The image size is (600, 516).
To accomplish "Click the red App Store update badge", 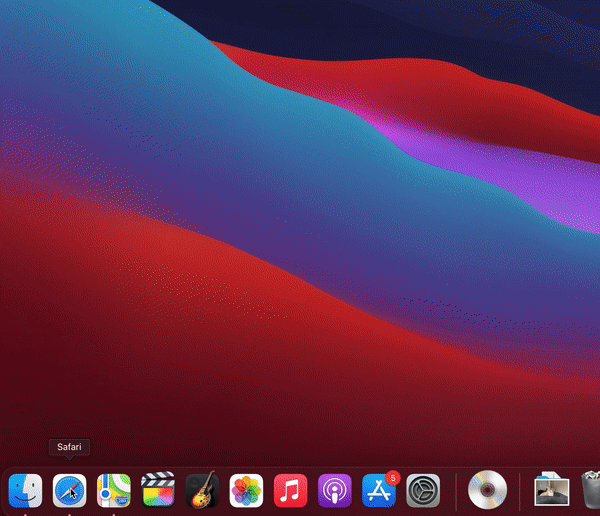I will 393,478.
